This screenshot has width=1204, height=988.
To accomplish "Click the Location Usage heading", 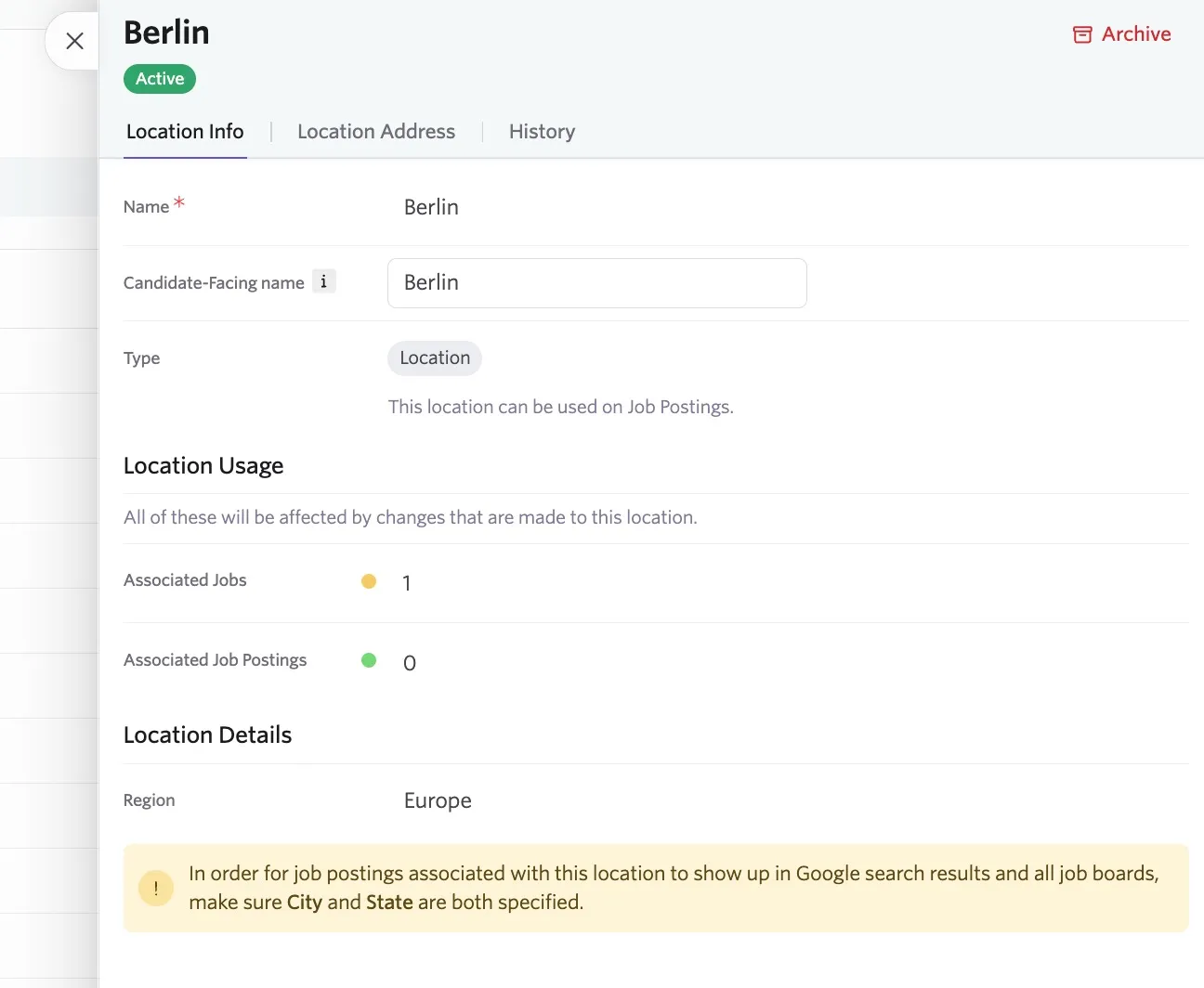I will click(203, 466).
